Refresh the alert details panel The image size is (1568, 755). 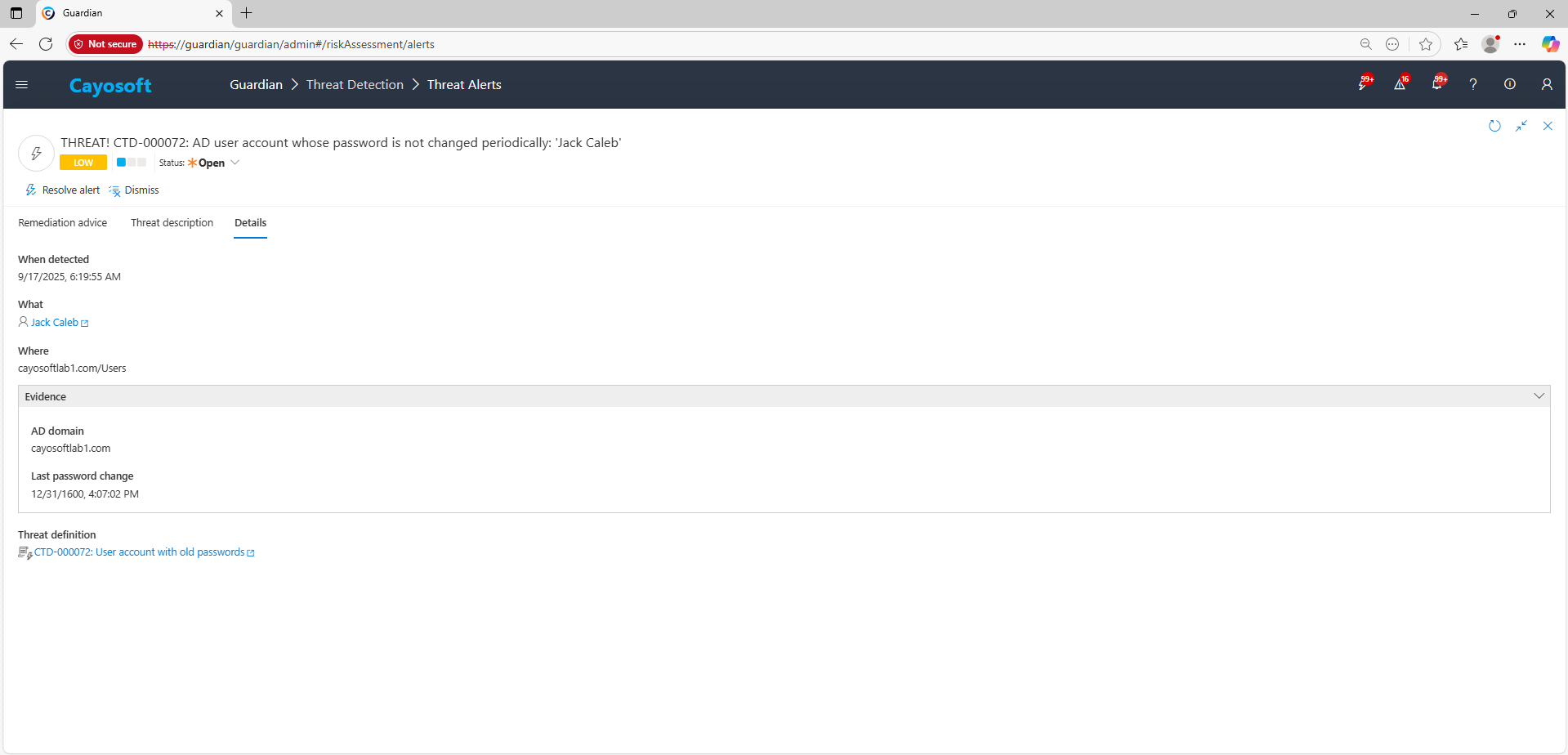(x=1494, y=126)
